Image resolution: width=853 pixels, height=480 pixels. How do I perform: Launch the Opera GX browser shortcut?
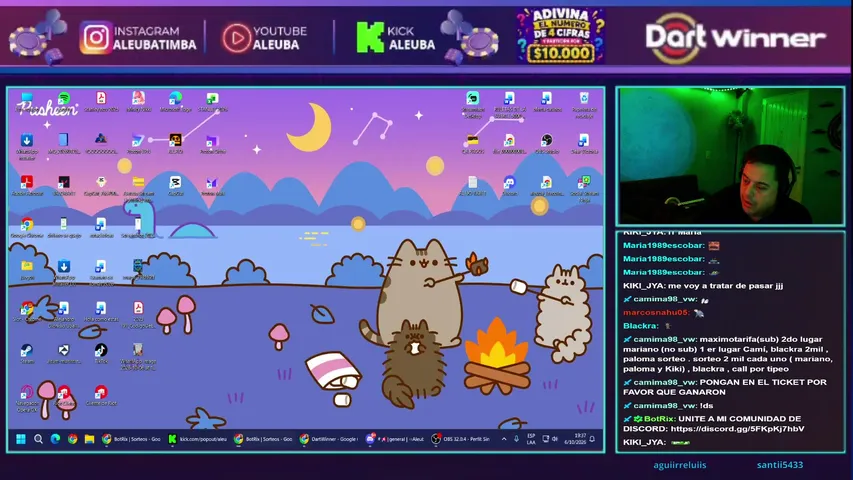coord(27,398)
